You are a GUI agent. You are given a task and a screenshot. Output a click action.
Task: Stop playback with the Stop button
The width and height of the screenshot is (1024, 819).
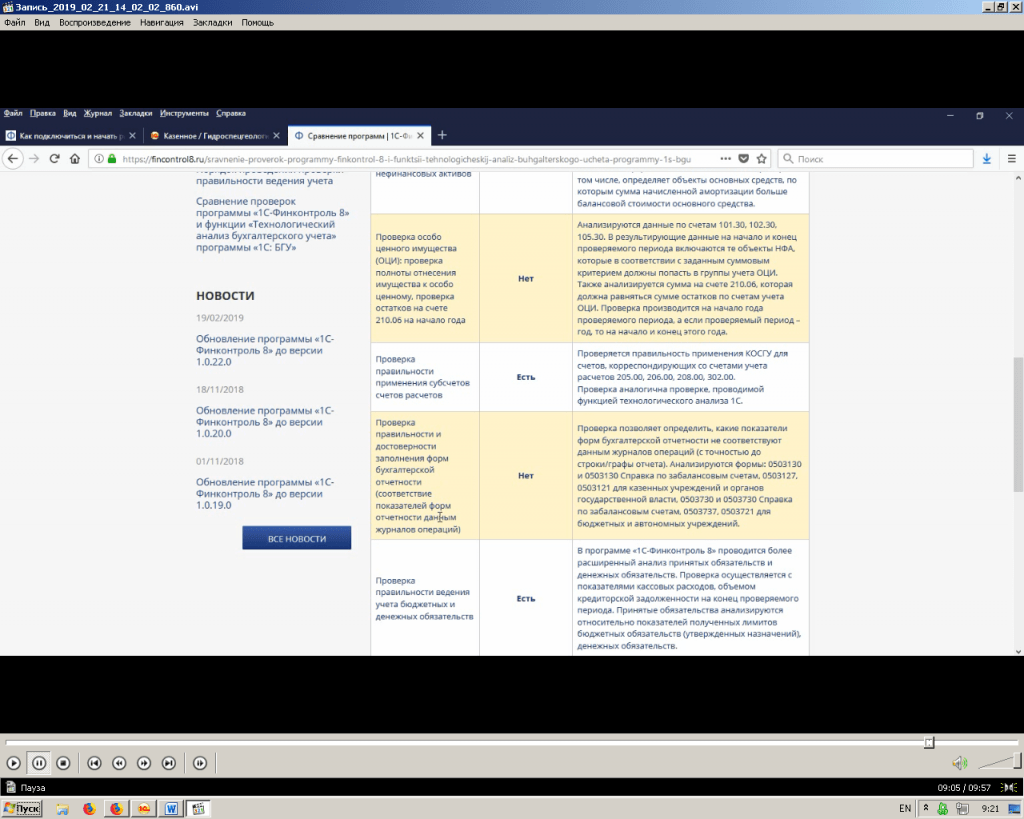63,763
